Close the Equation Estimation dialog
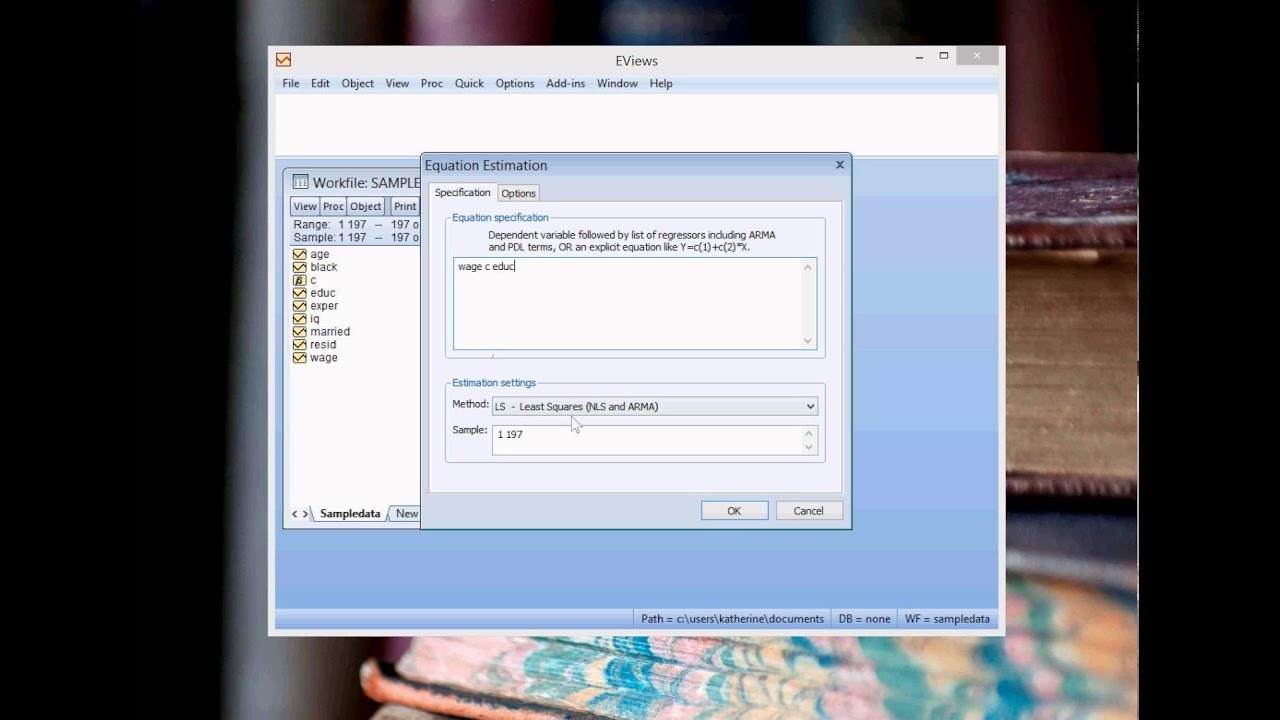This screenshot has height=720, width=1280. pyautogui.click(x=840, y=165)
